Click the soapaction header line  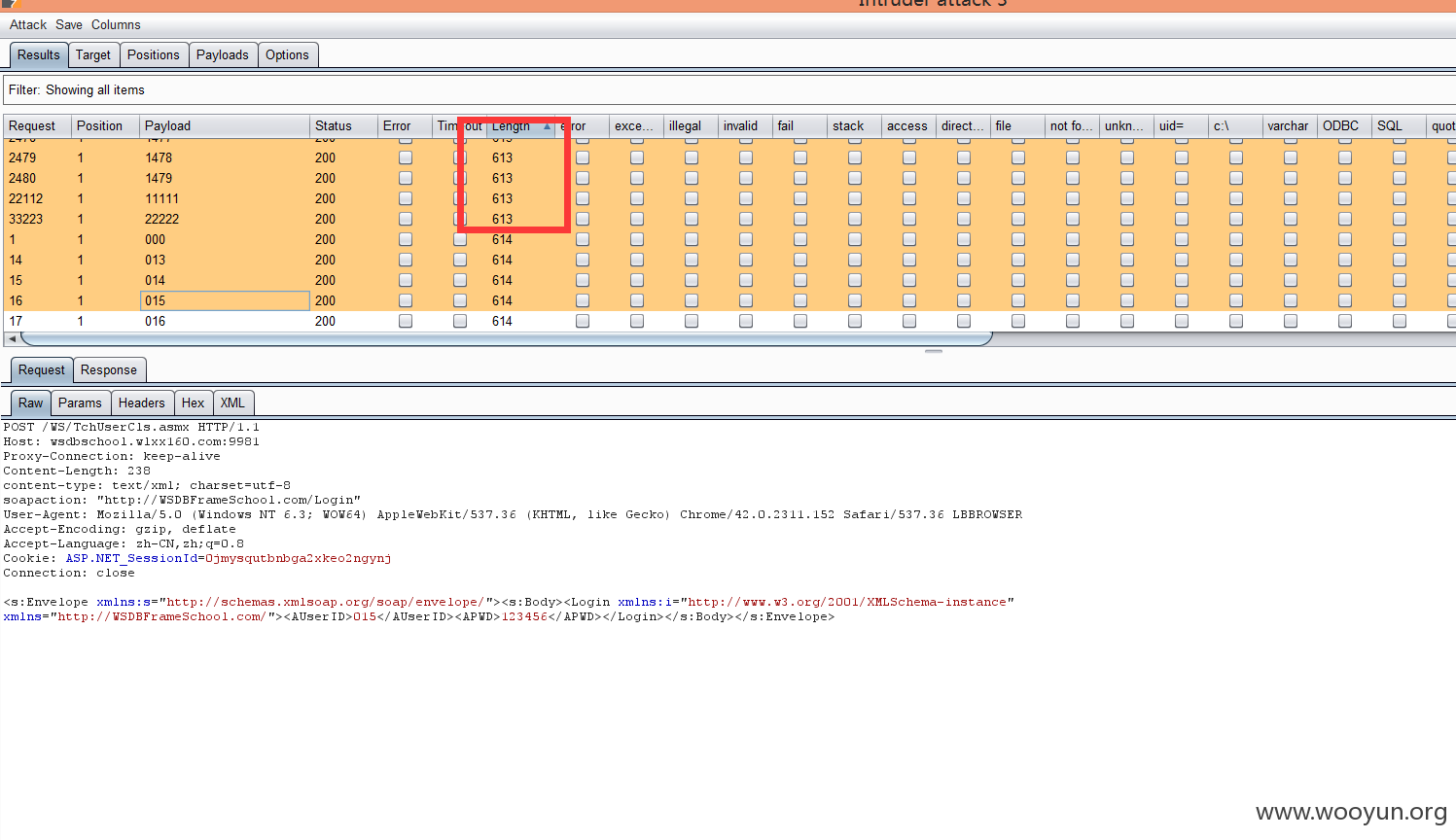pyautogui.click(x=182, y=500)
